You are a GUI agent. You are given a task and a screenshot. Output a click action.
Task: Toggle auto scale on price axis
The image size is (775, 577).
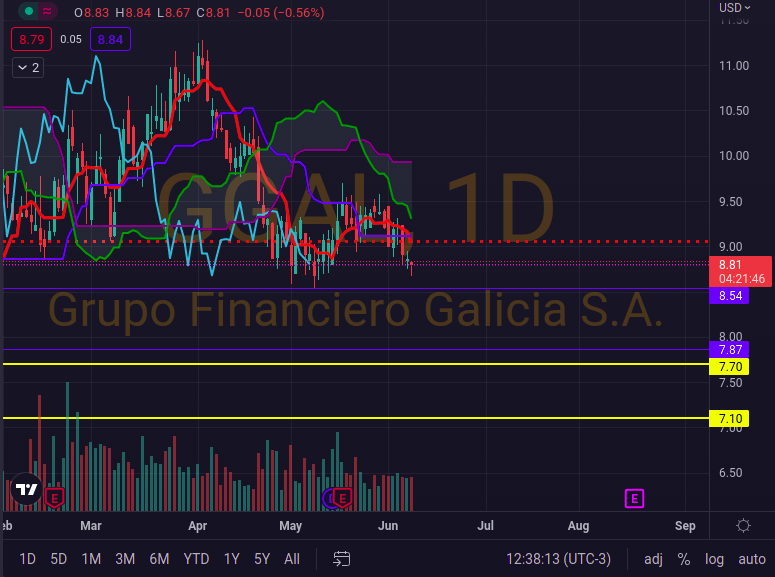point(752,558)
